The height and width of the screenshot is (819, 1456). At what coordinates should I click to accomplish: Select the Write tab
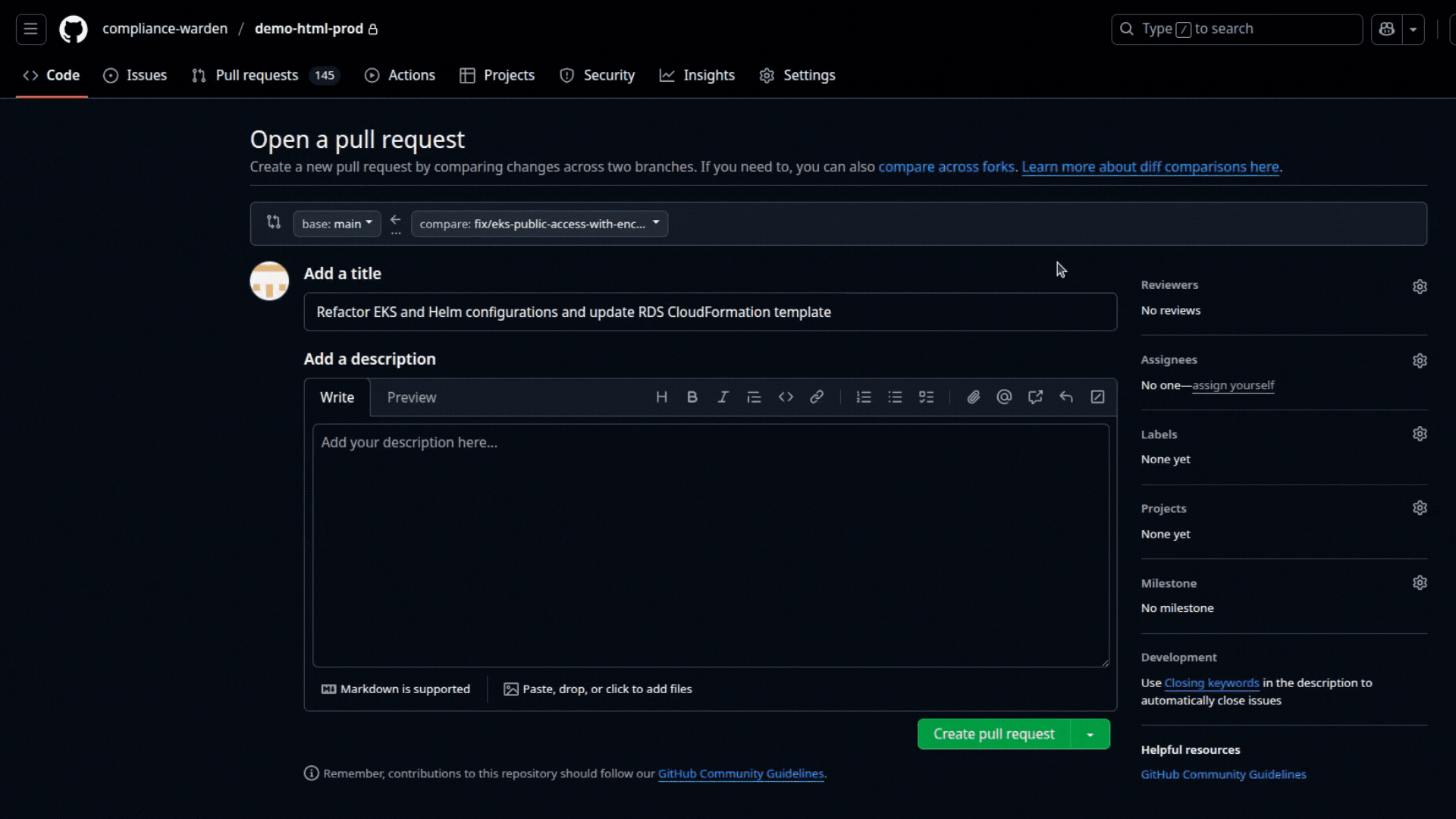(x=337, y=397)
